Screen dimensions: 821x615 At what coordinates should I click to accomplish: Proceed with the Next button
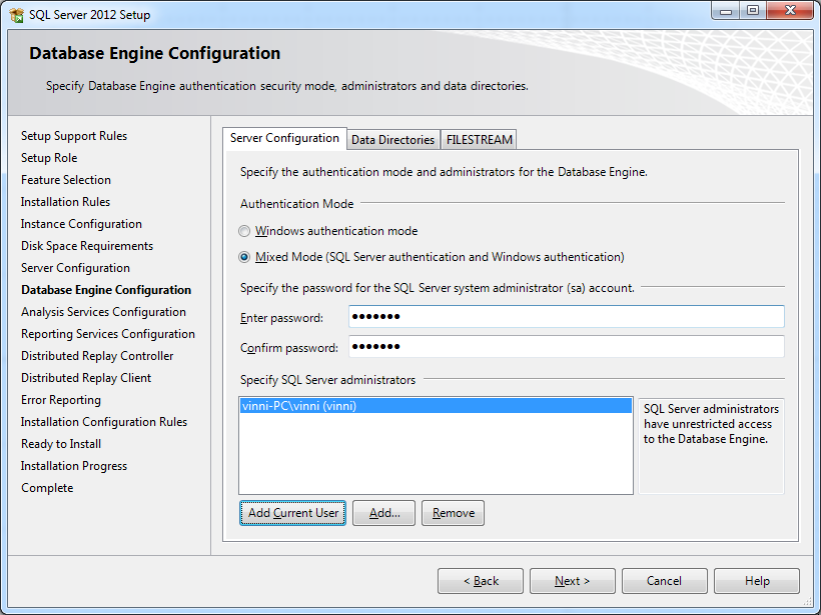(x=572, y=581)
